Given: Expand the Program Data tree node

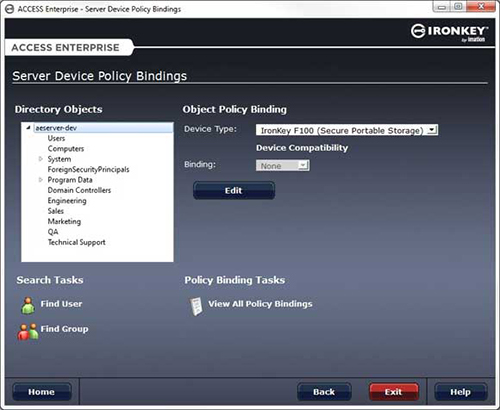Looking at the screenshot, I should coord(41,180).
